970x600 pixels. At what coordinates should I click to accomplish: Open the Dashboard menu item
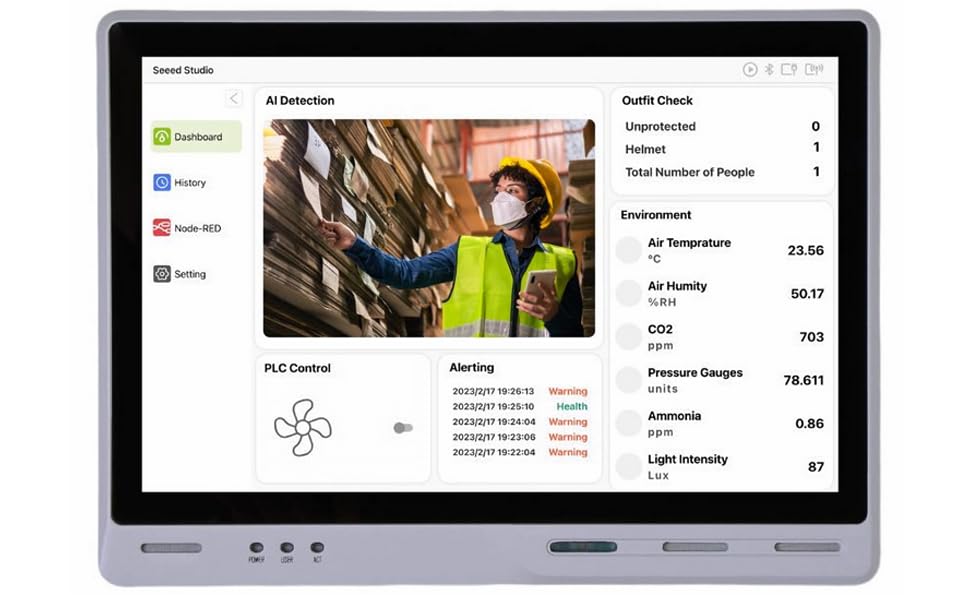[197, 137]
